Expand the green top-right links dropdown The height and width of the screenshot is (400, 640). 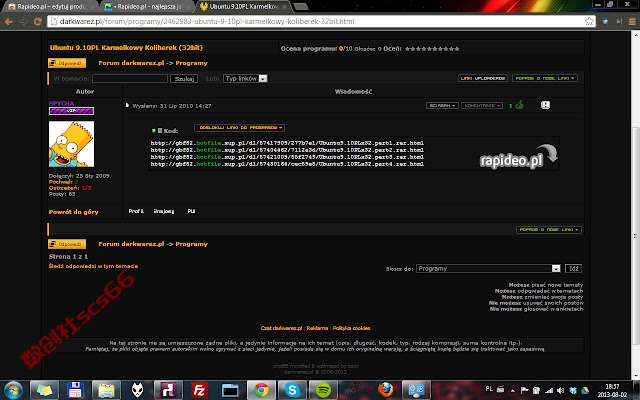545,78
